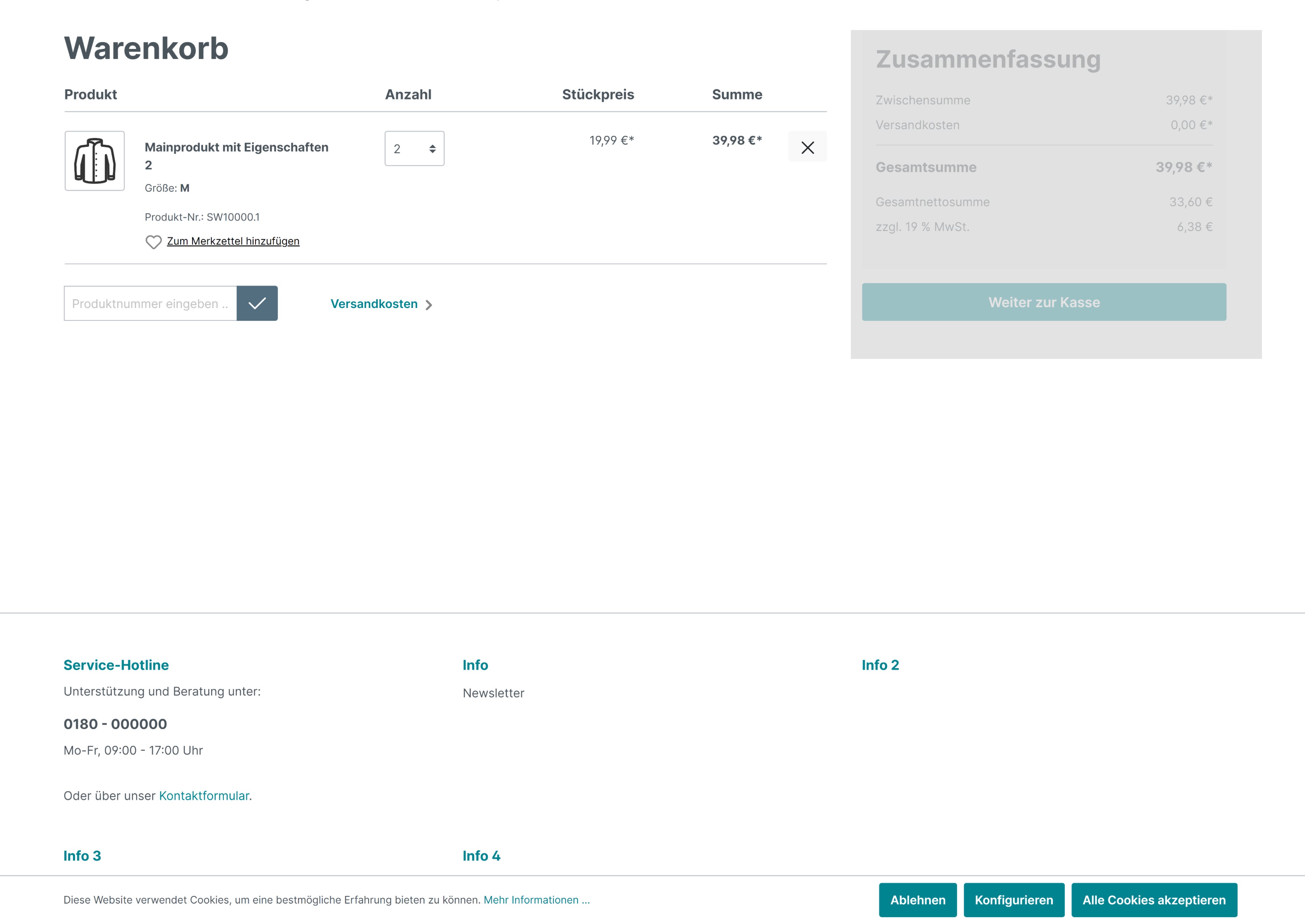The image size is (1305, 924).
Task: Click the Warenkorb page heading
Action: coord(146,48)
